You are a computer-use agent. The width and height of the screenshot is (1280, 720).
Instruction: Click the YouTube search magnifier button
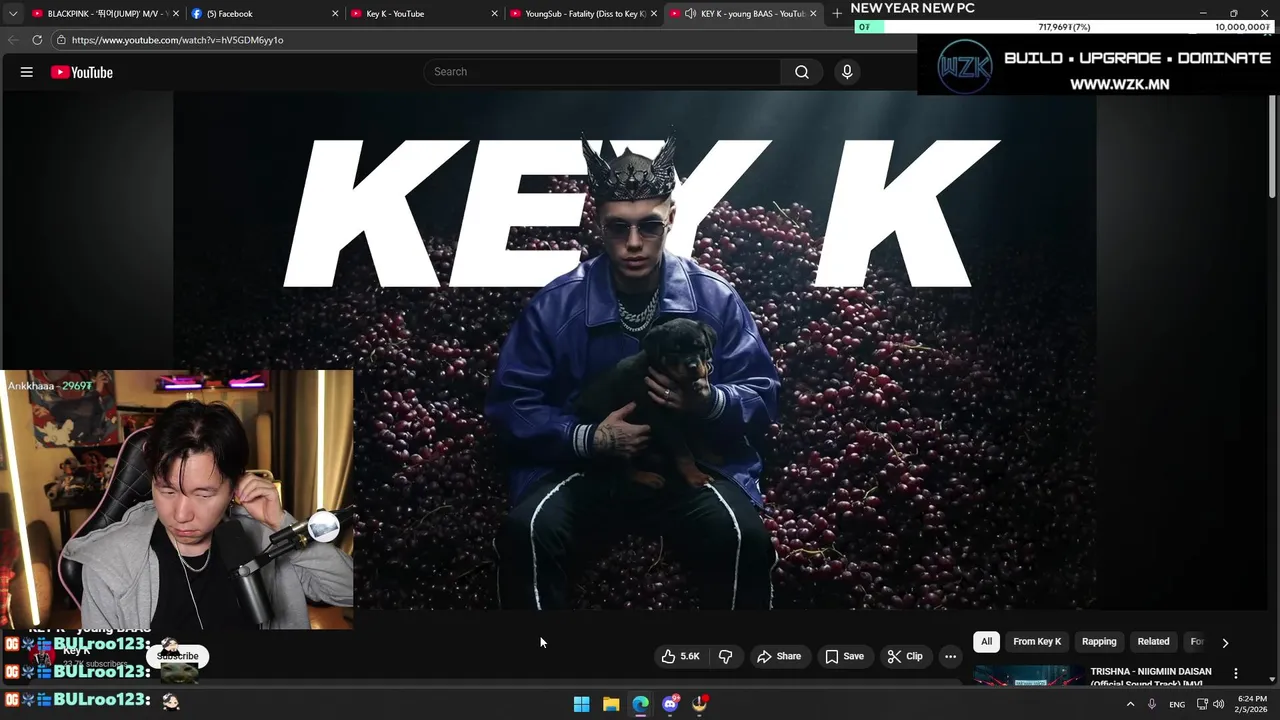[802, 72]
